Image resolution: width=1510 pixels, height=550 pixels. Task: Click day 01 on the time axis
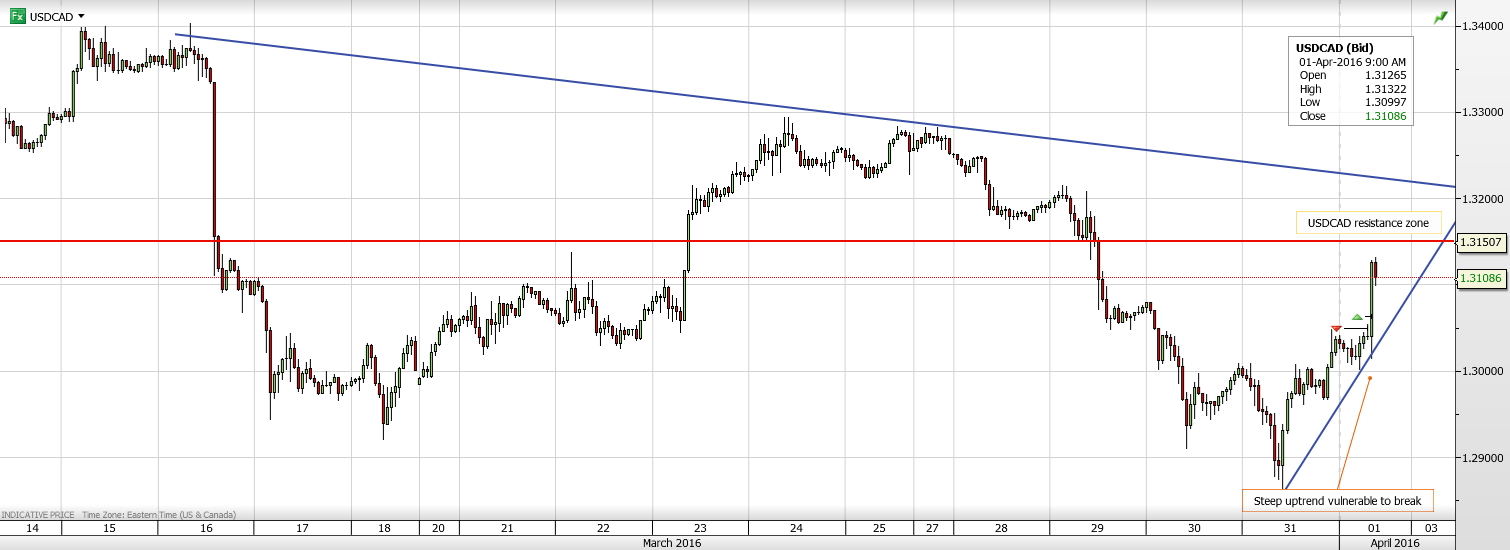1374,528
